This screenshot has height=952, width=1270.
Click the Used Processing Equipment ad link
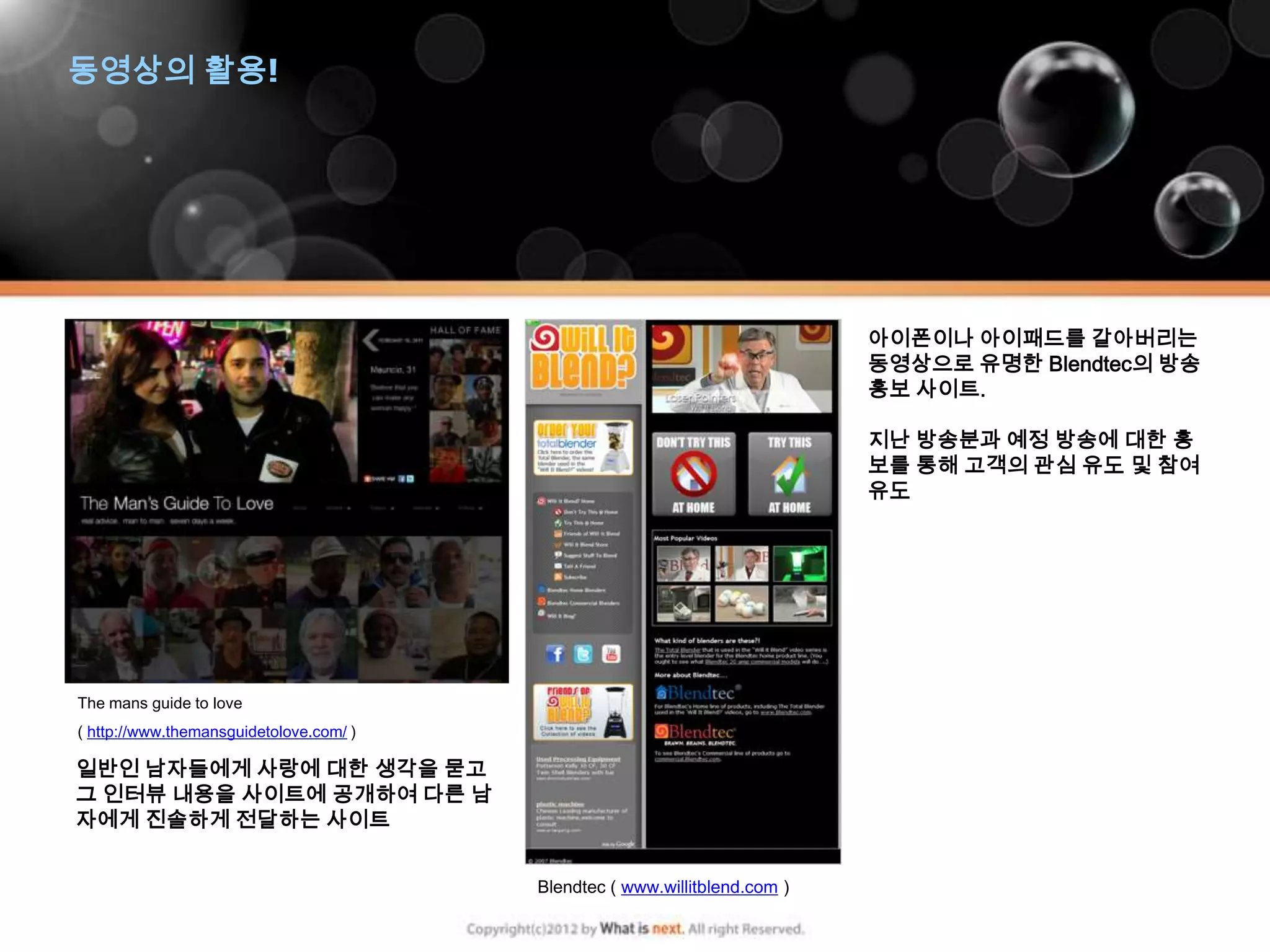point(578,759)
